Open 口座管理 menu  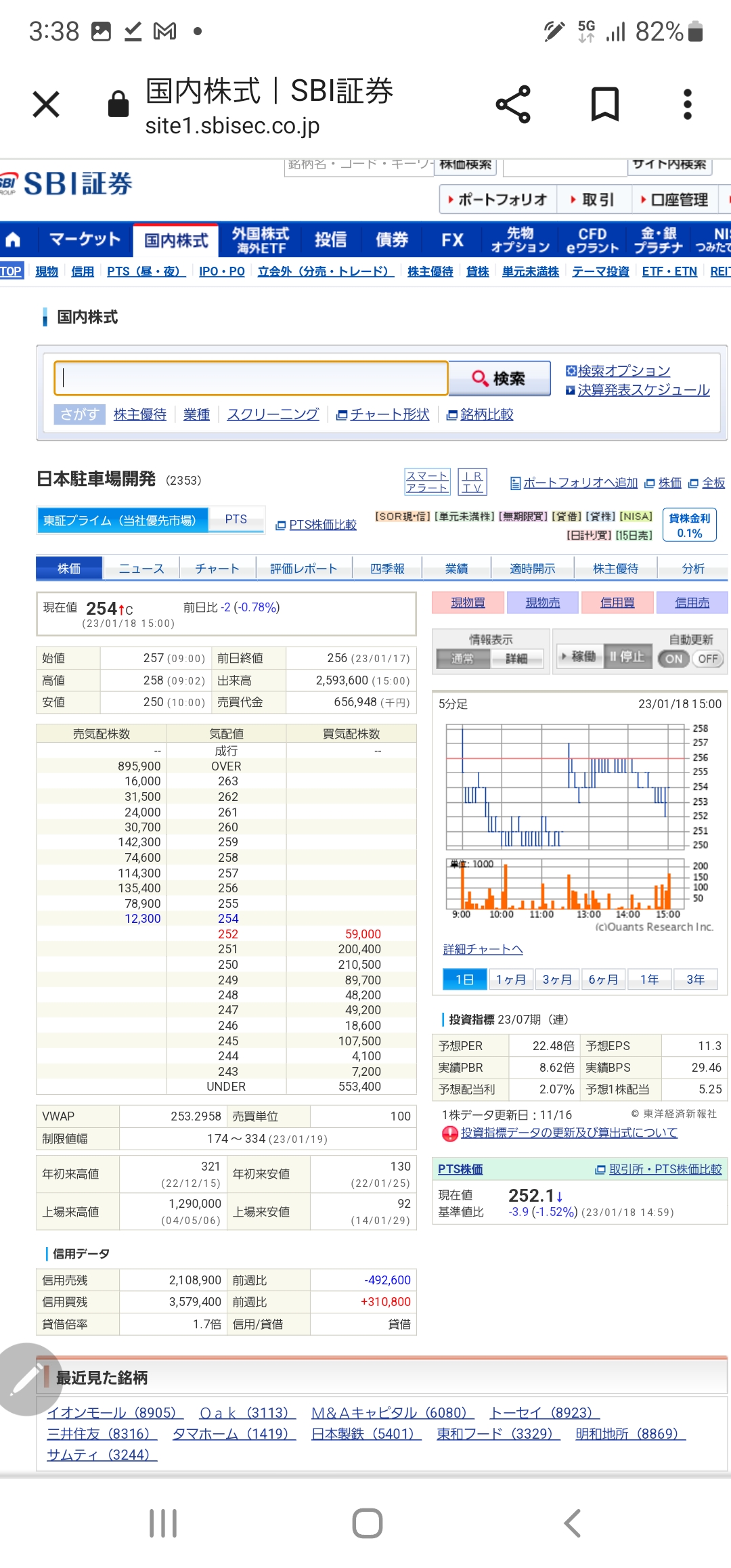675,200
